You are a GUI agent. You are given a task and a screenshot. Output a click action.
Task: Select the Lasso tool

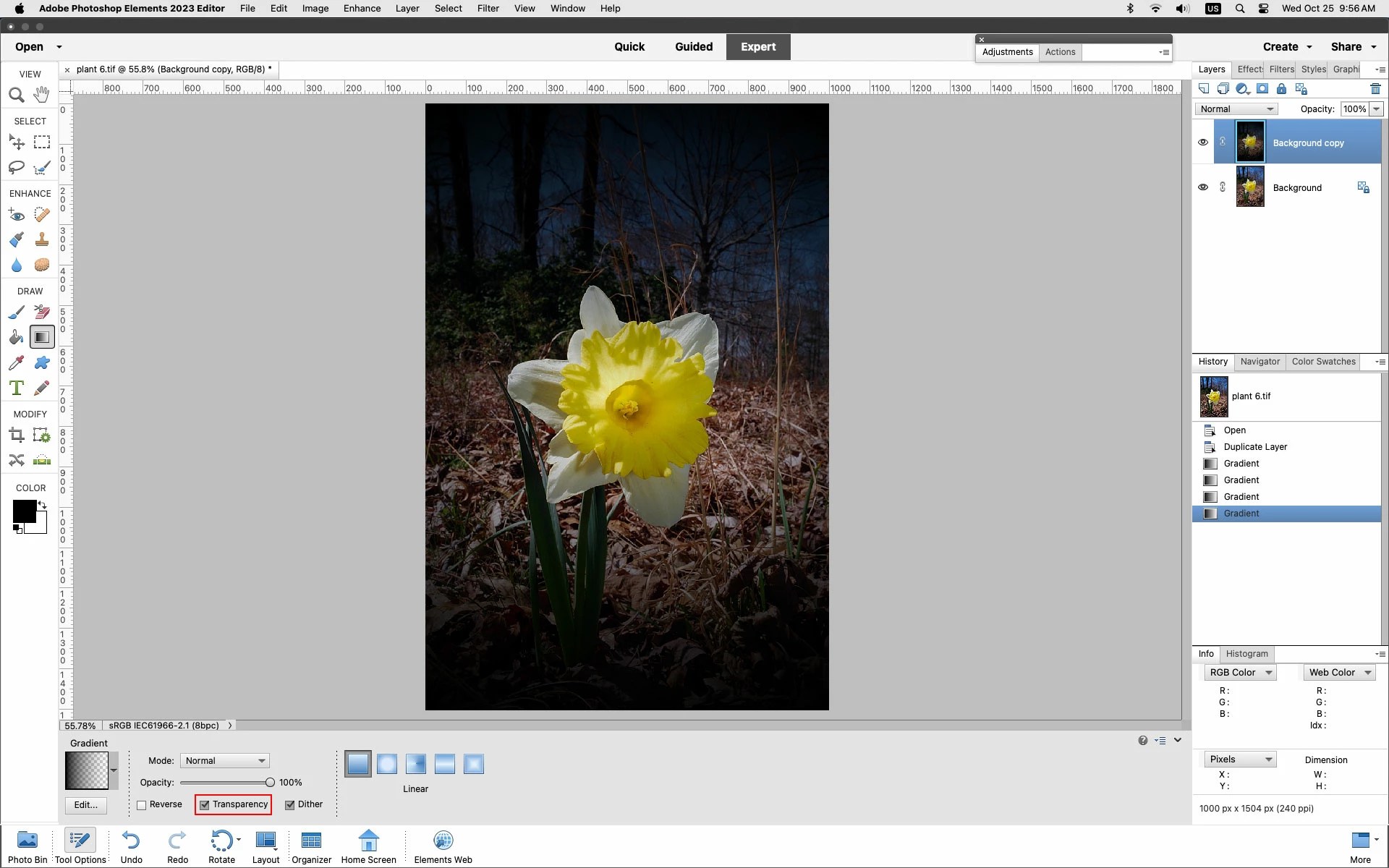(16, 168)
